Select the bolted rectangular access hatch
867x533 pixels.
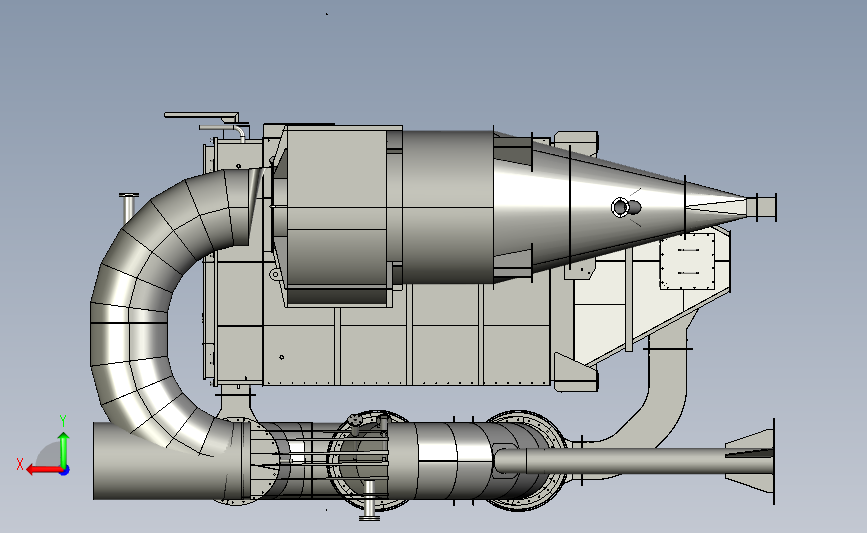coord(687,261)
